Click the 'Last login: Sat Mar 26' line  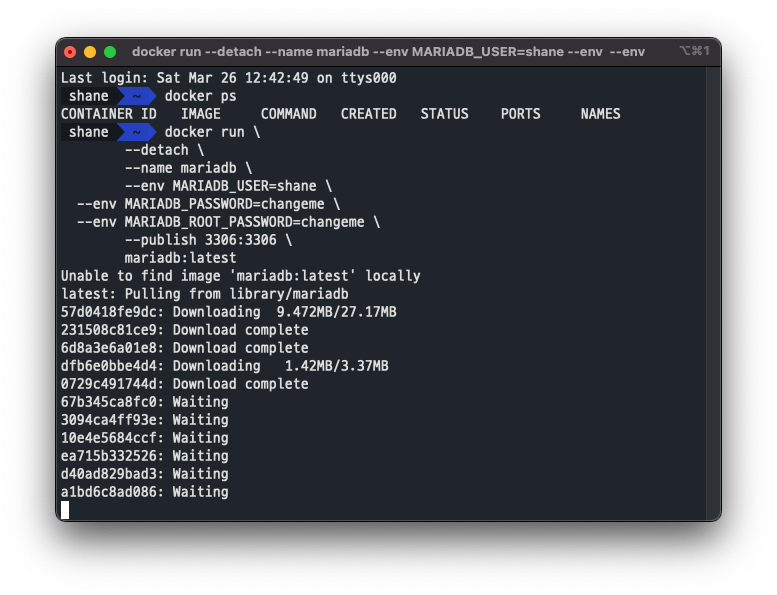[228, 78]
